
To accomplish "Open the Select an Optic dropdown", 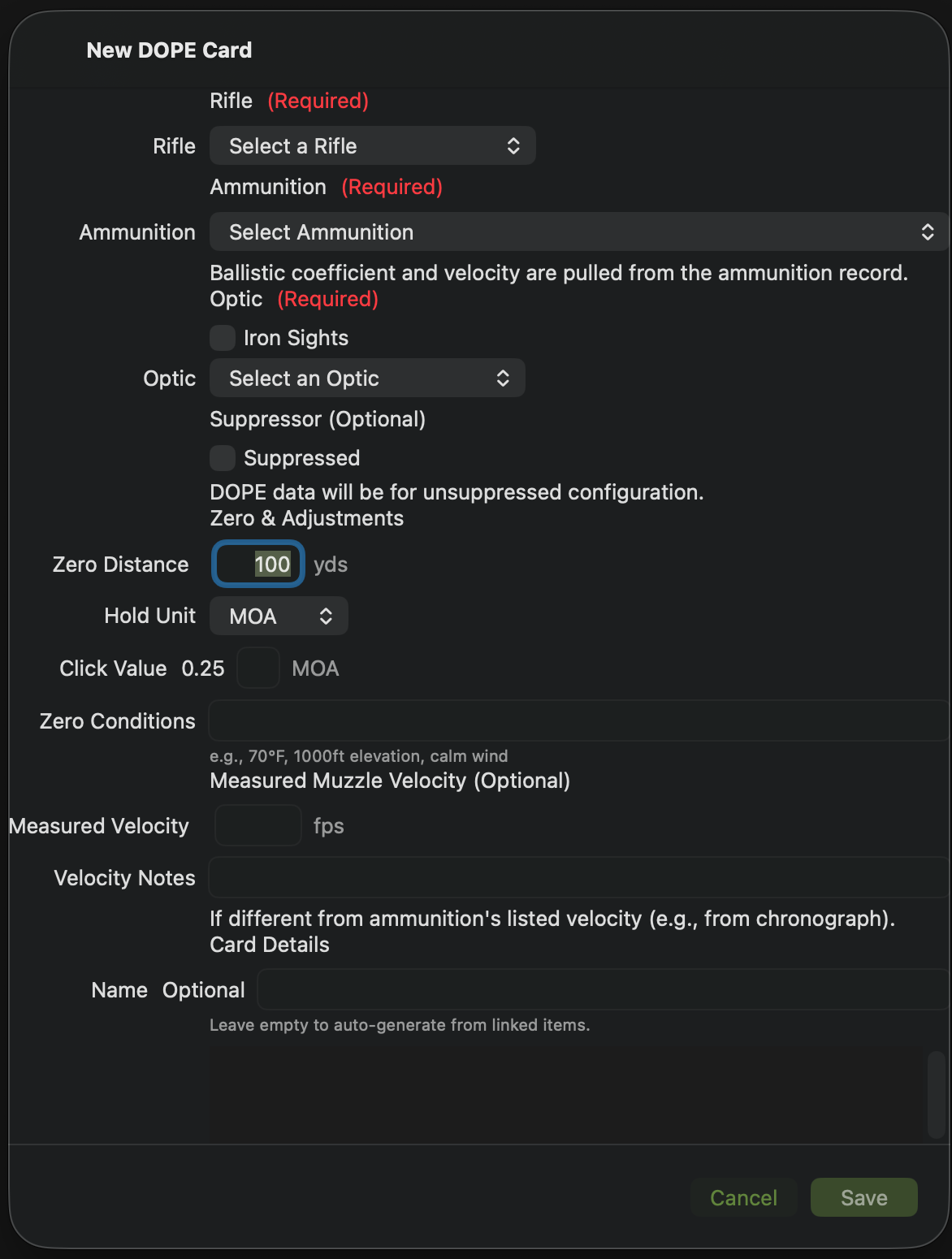I will (x=366, y=378).
